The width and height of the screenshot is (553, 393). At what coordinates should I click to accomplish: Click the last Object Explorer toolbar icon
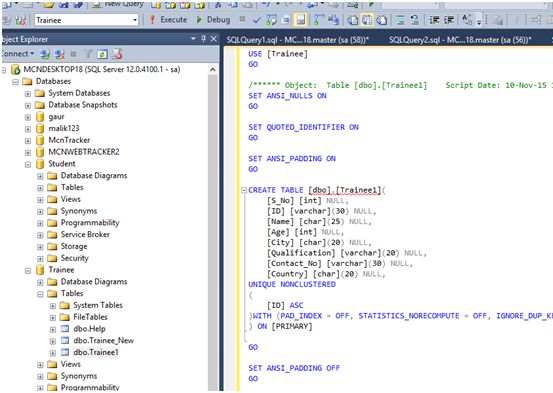tap(117, 54)
